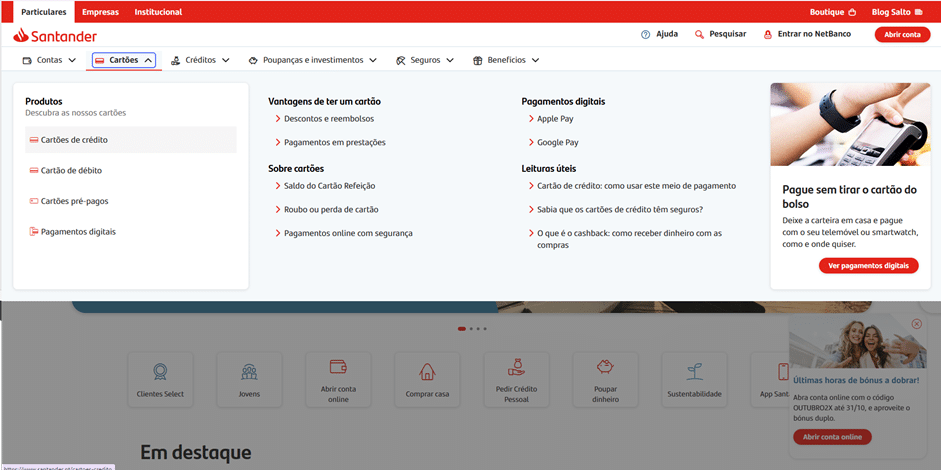Click the Entrar no NetBanco lock icon
Screen dimensions: 941x470
768,34
